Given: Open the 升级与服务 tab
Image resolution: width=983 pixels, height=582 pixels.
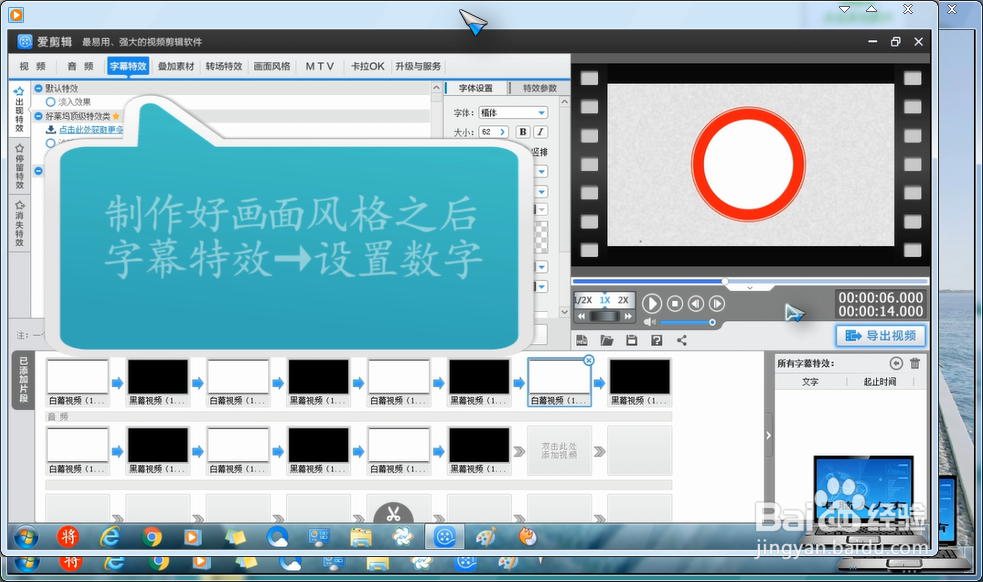Looking at the screenshot, I should pyautogui.click(x=418, y=66).
